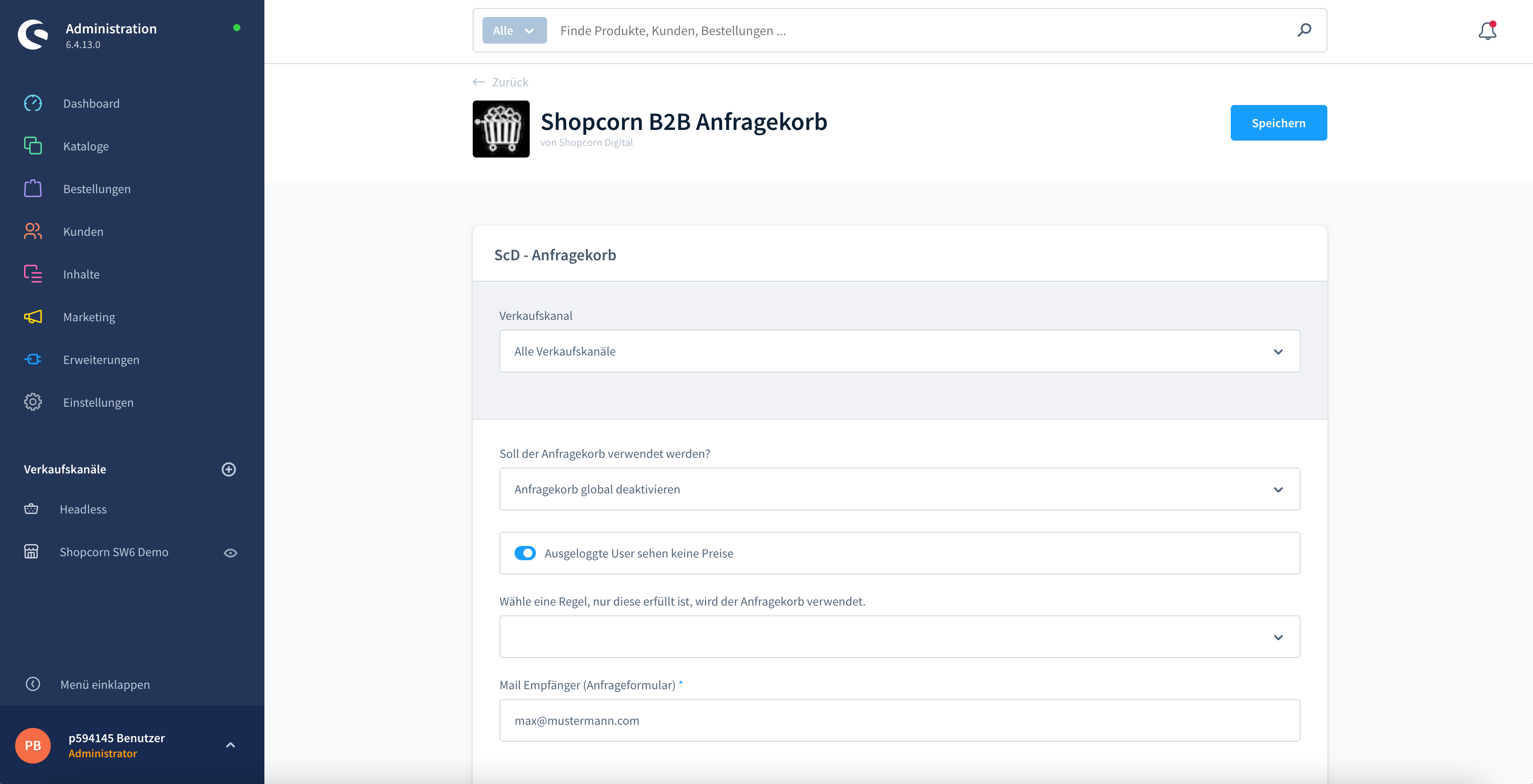This screenshot has height=784, width=1533.
Task: Focus the global search input field
Action: [920, 30]
